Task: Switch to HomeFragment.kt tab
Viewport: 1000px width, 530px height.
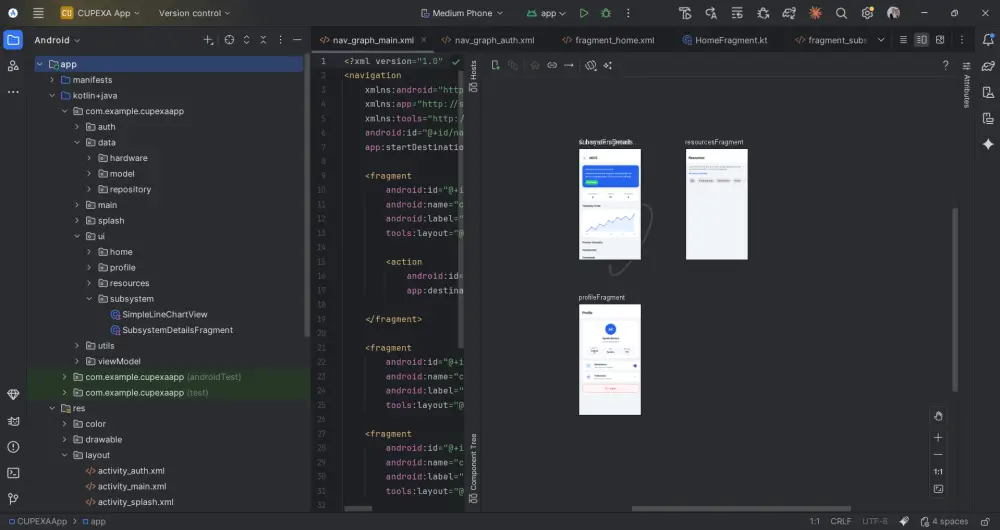Action: point(724,40)
